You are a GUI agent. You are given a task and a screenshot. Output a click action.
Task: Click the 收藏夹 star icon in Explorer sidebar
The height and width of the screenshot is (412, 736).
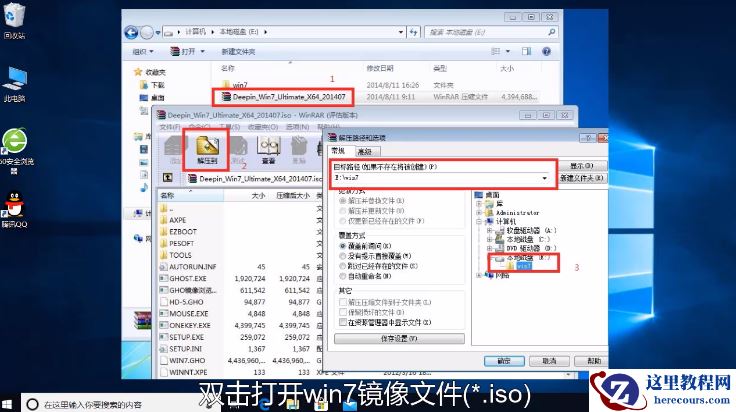click(x=138, y=72)
